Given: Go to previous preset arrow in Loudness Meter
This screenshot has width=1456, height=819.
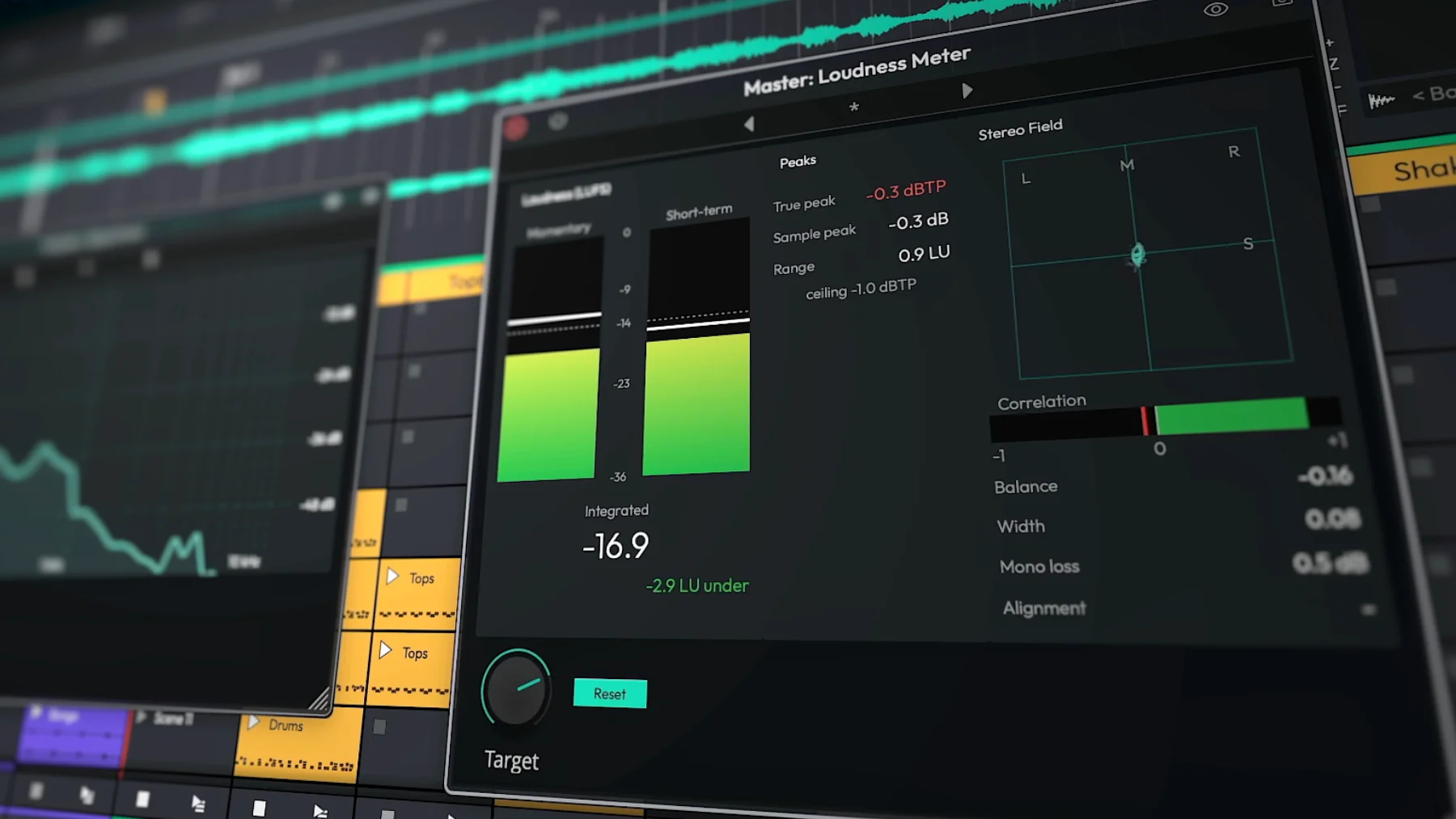Looking at the screenshot, I should tap(749, 124).
